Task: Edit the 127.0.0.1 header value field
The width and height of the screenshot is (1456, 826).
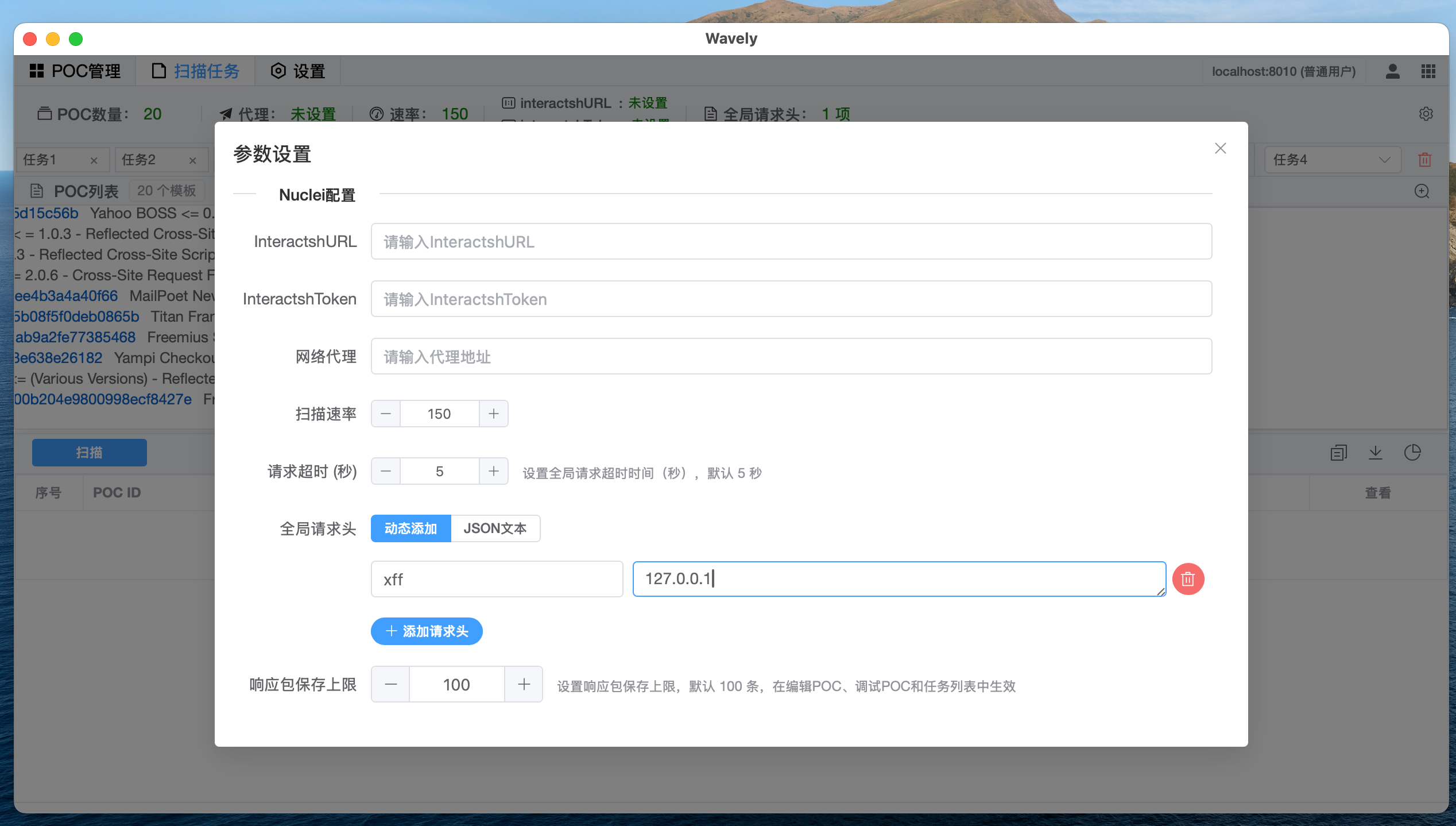Action: point(899,579)
